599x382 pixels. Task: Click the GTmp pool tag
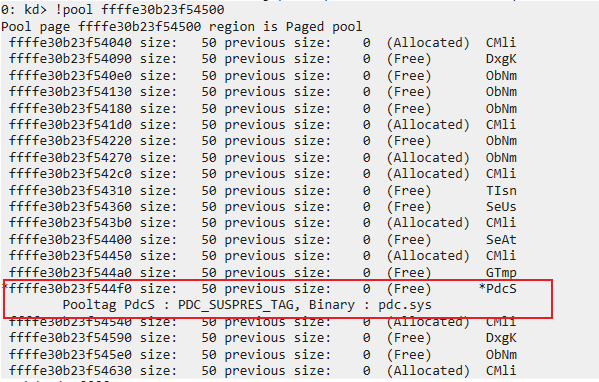pos(501,272)
